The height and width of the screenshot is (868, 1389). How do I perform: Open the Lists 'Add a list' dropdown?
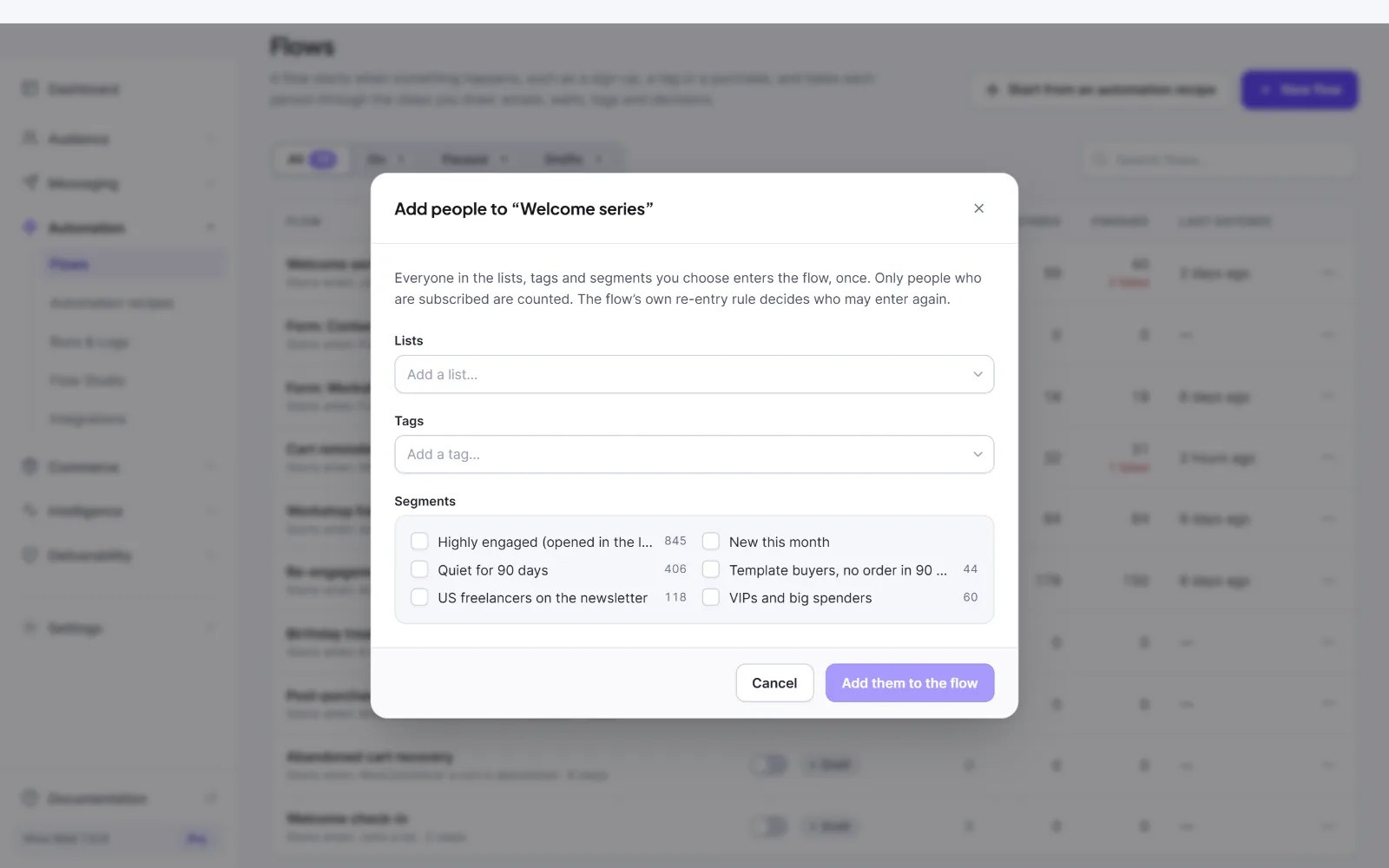694,374
